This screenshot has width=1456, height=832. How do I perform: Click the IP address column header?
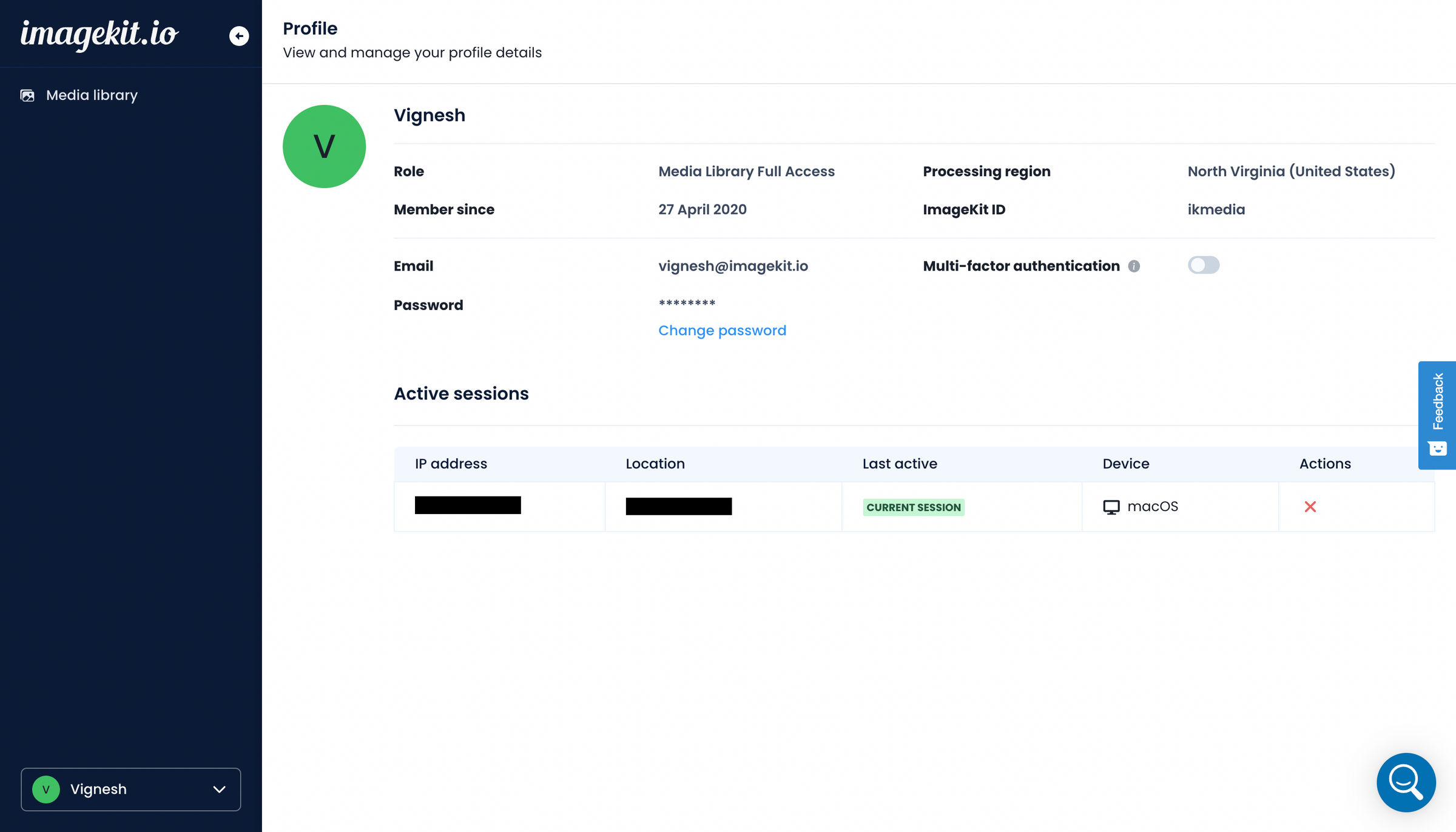(x=451, y=464)
